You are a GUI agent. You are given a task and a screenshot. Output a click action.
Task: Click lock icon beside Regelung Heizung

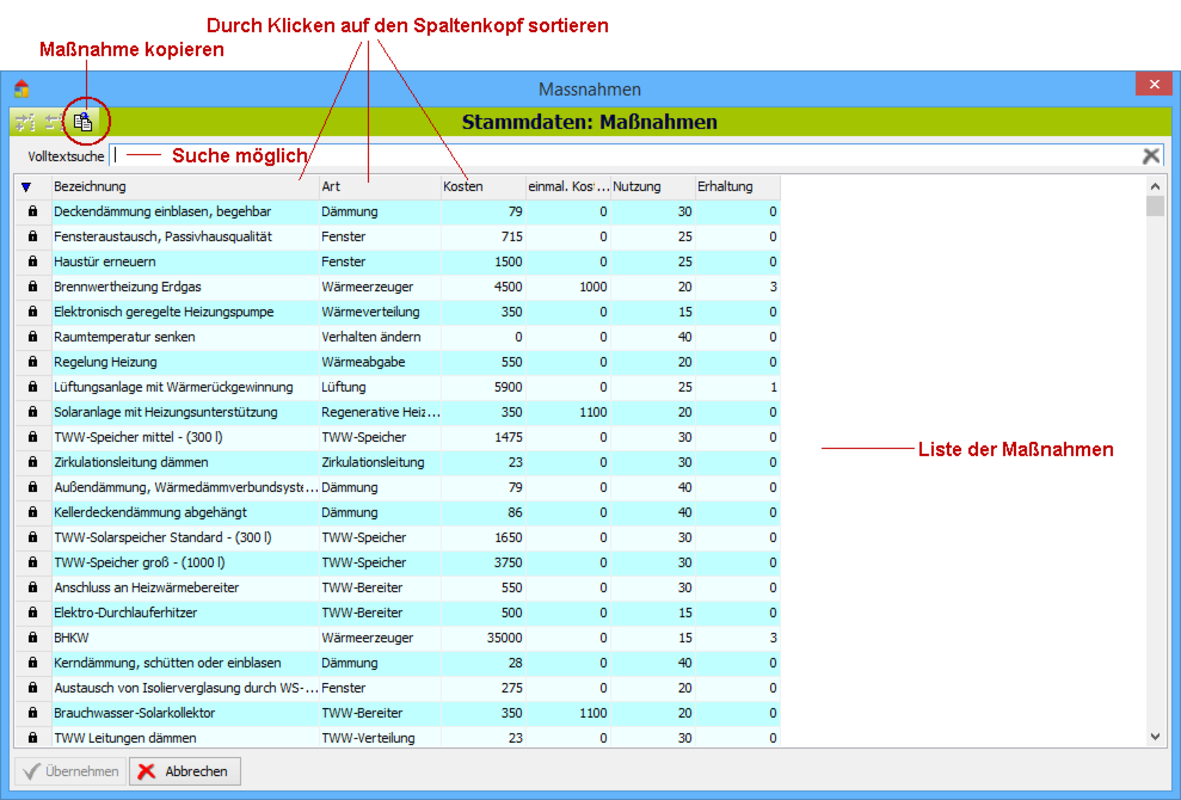click(x=32, y=362)
